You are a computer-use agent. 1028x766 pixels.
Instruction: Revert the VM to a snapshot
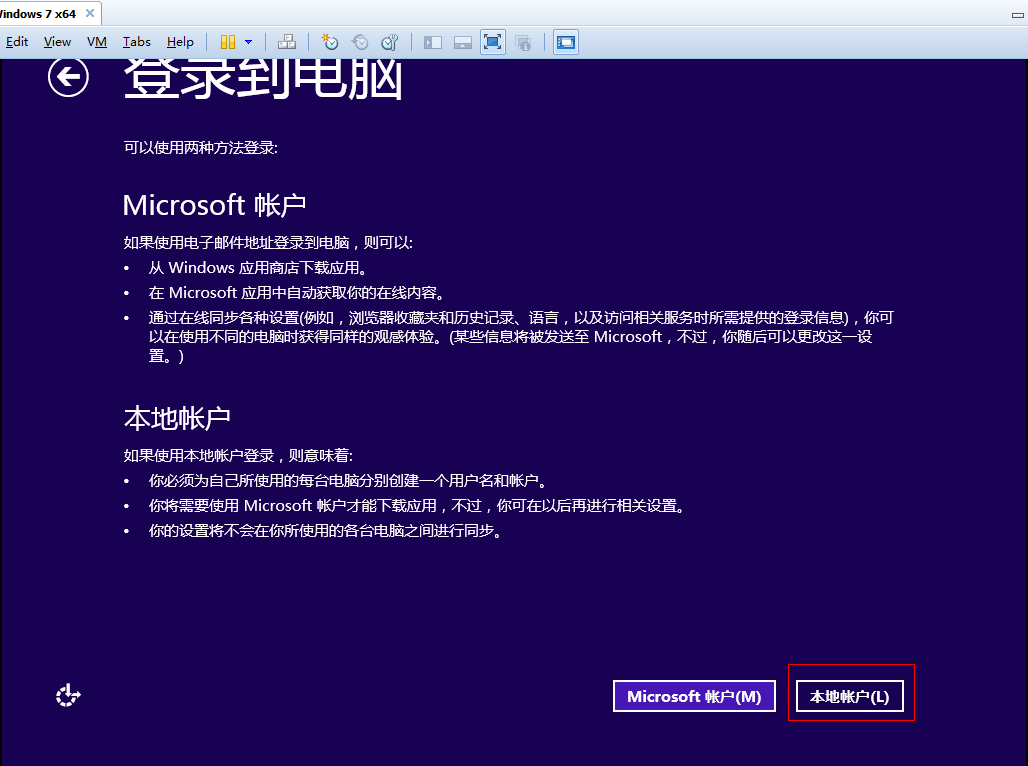[360, 42]
